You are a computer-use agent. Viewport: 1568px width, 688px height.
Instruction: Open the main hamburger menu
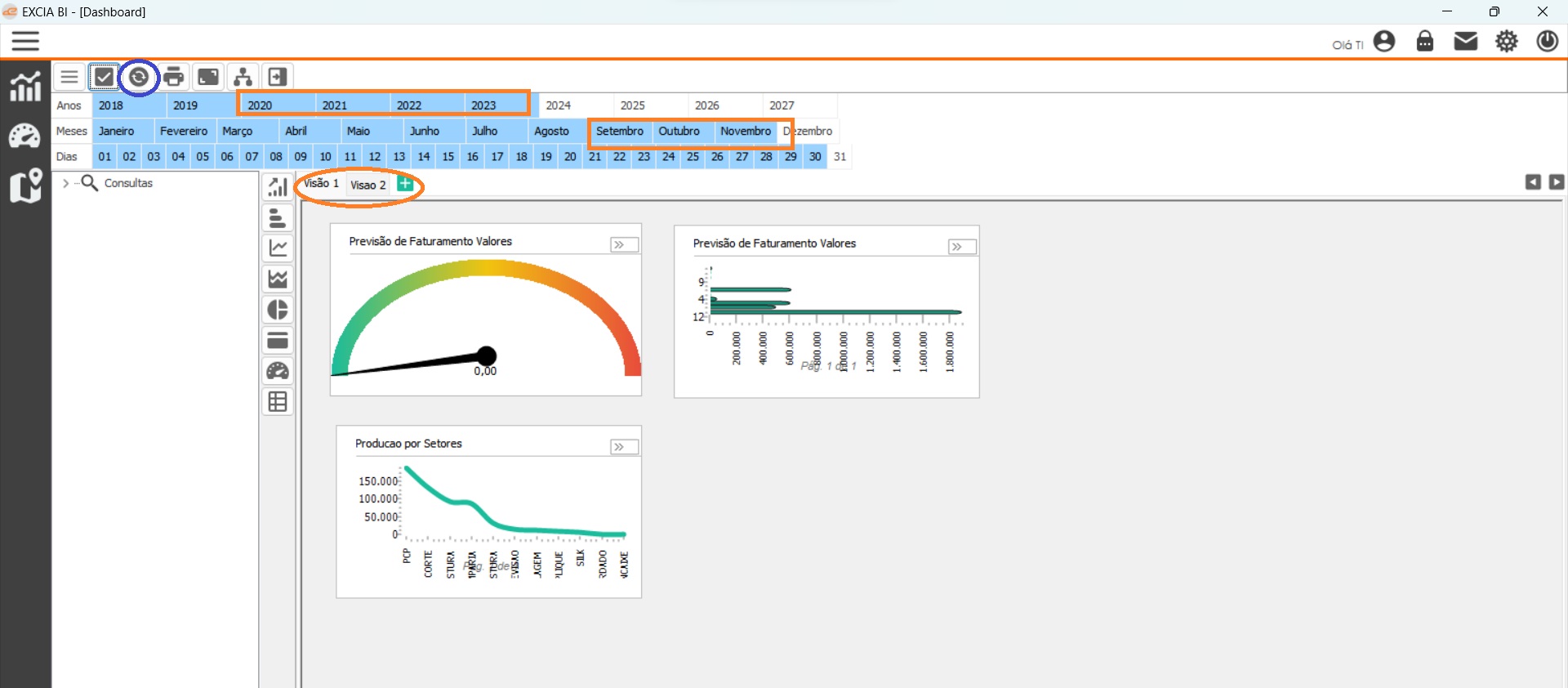(x=25, y=41)
